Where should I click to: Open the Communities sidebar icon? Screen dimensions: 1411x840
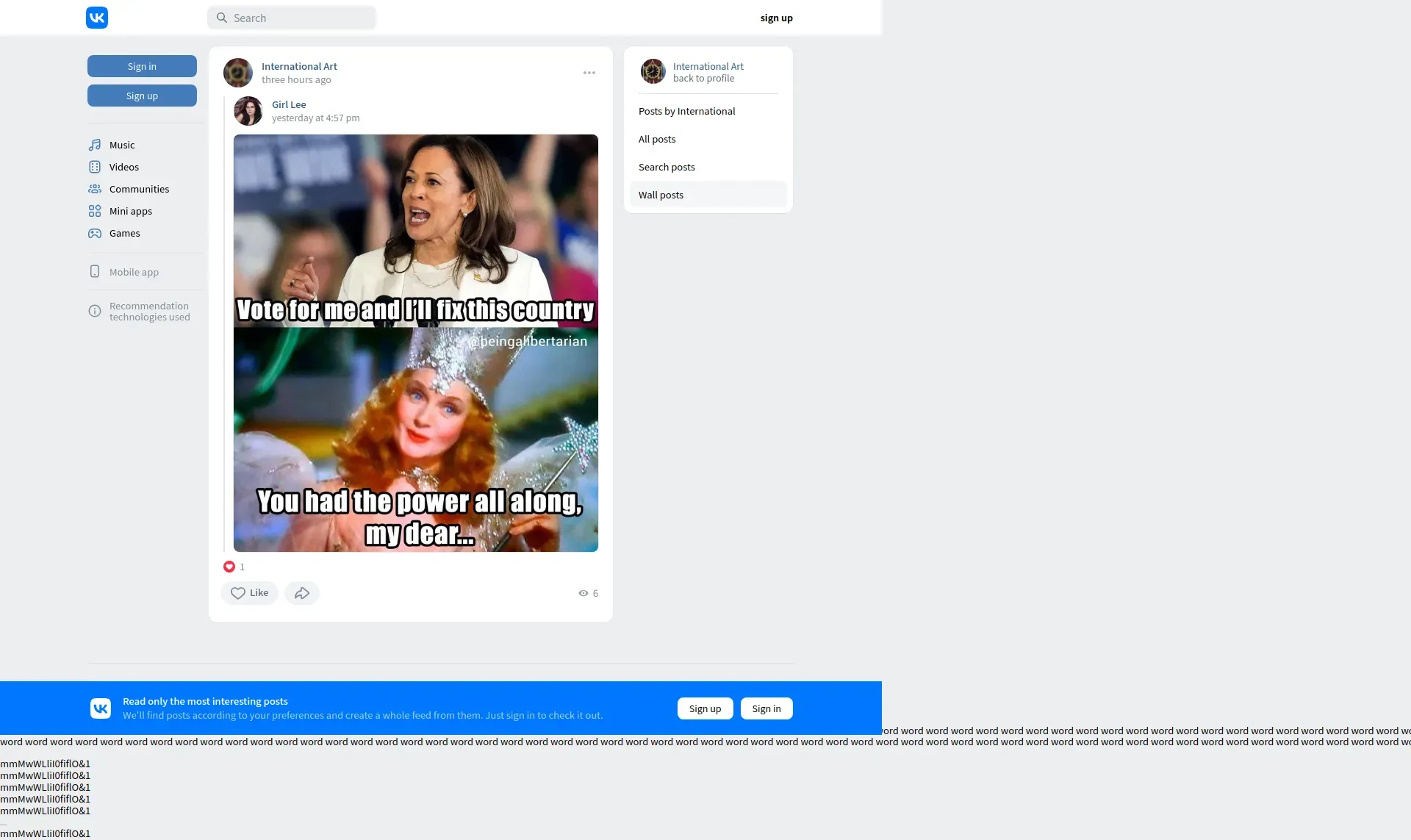95,189
